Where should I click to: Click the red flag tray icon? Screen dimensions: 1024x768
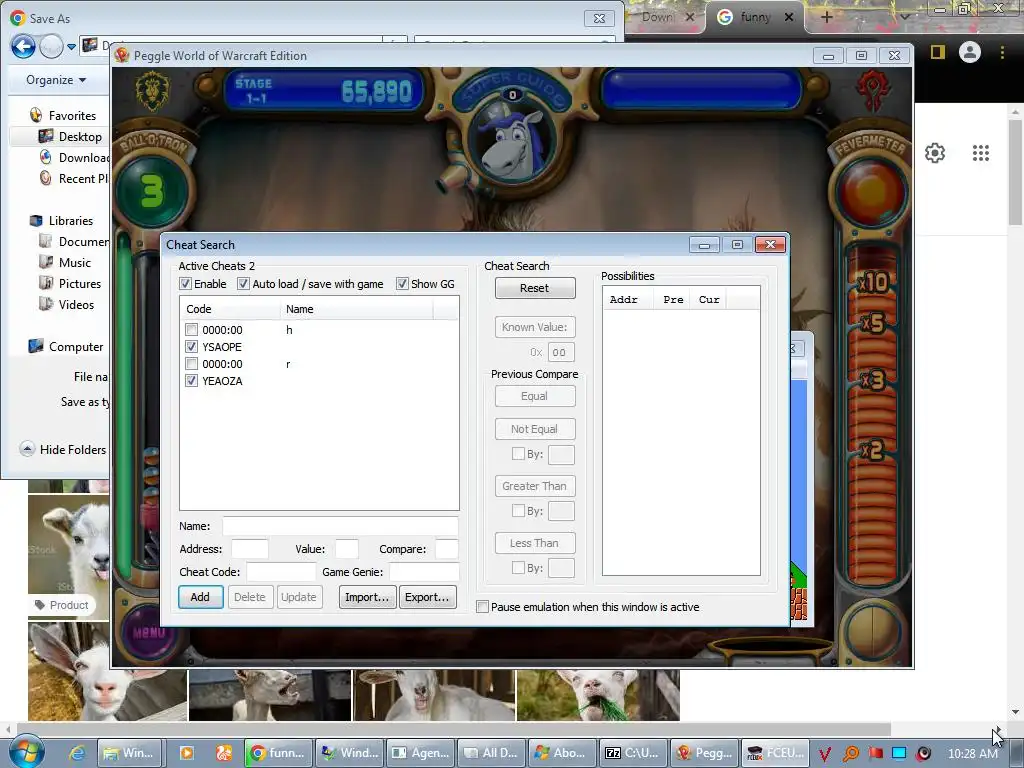point(875,754)
